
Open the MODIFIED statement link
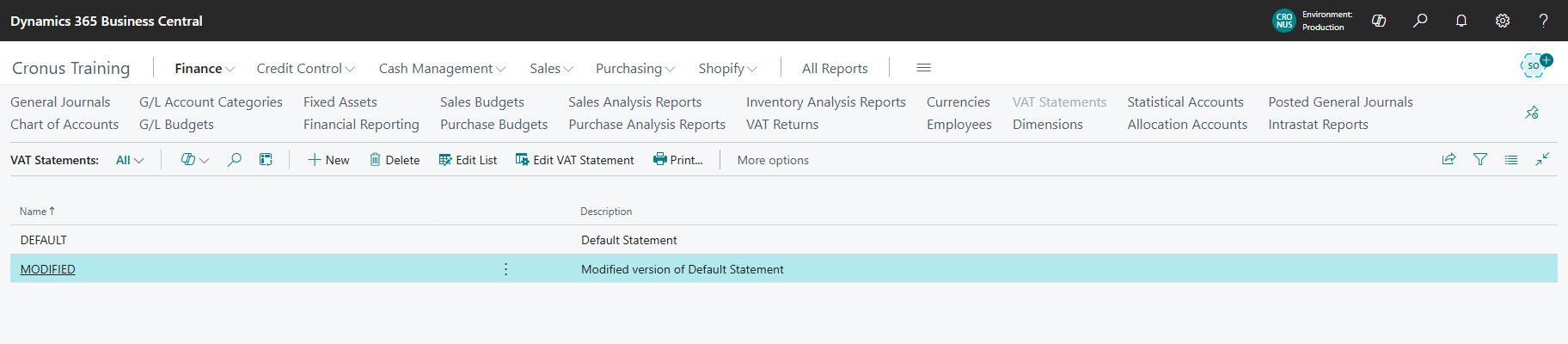47,269
